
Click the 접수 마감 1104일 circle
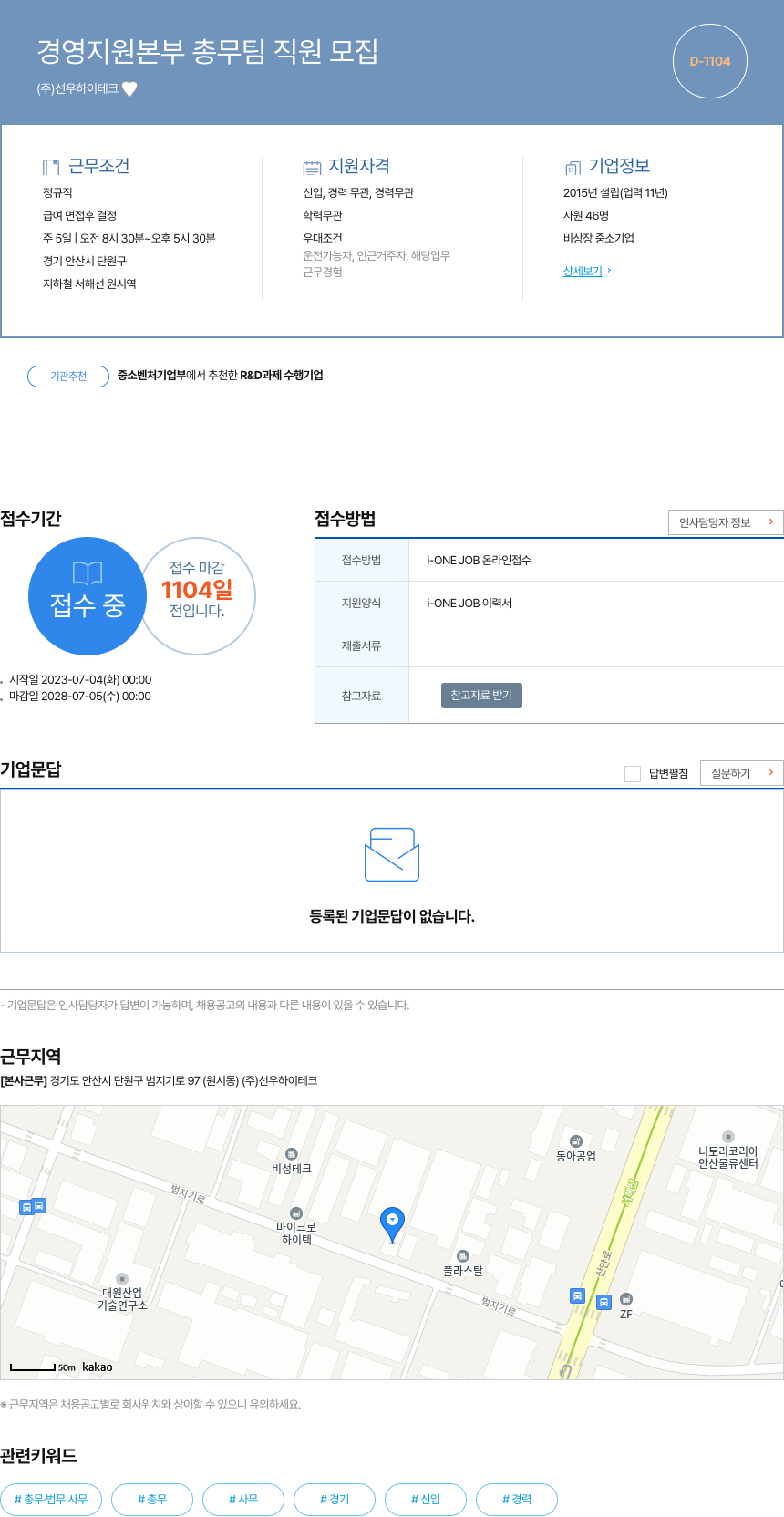coord(197,596)
